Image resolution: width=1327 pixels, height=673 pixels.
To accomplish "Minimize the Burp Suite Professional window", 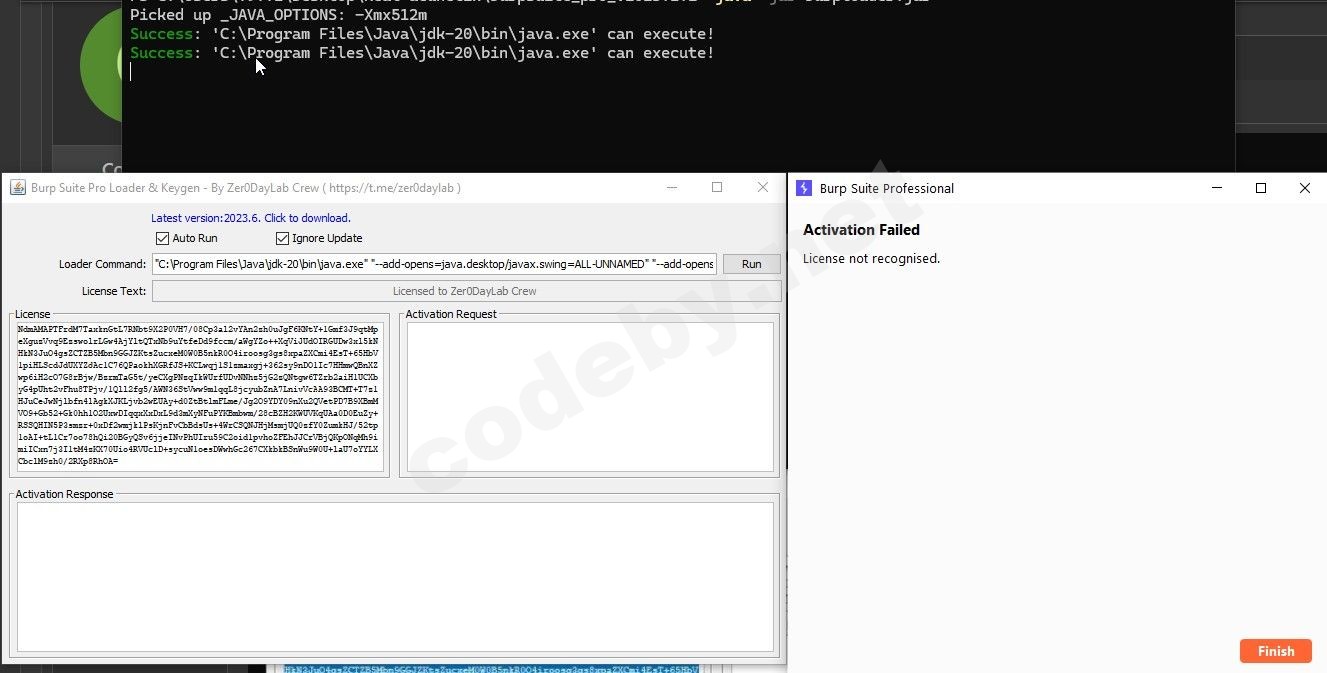I will (1217, 188).
